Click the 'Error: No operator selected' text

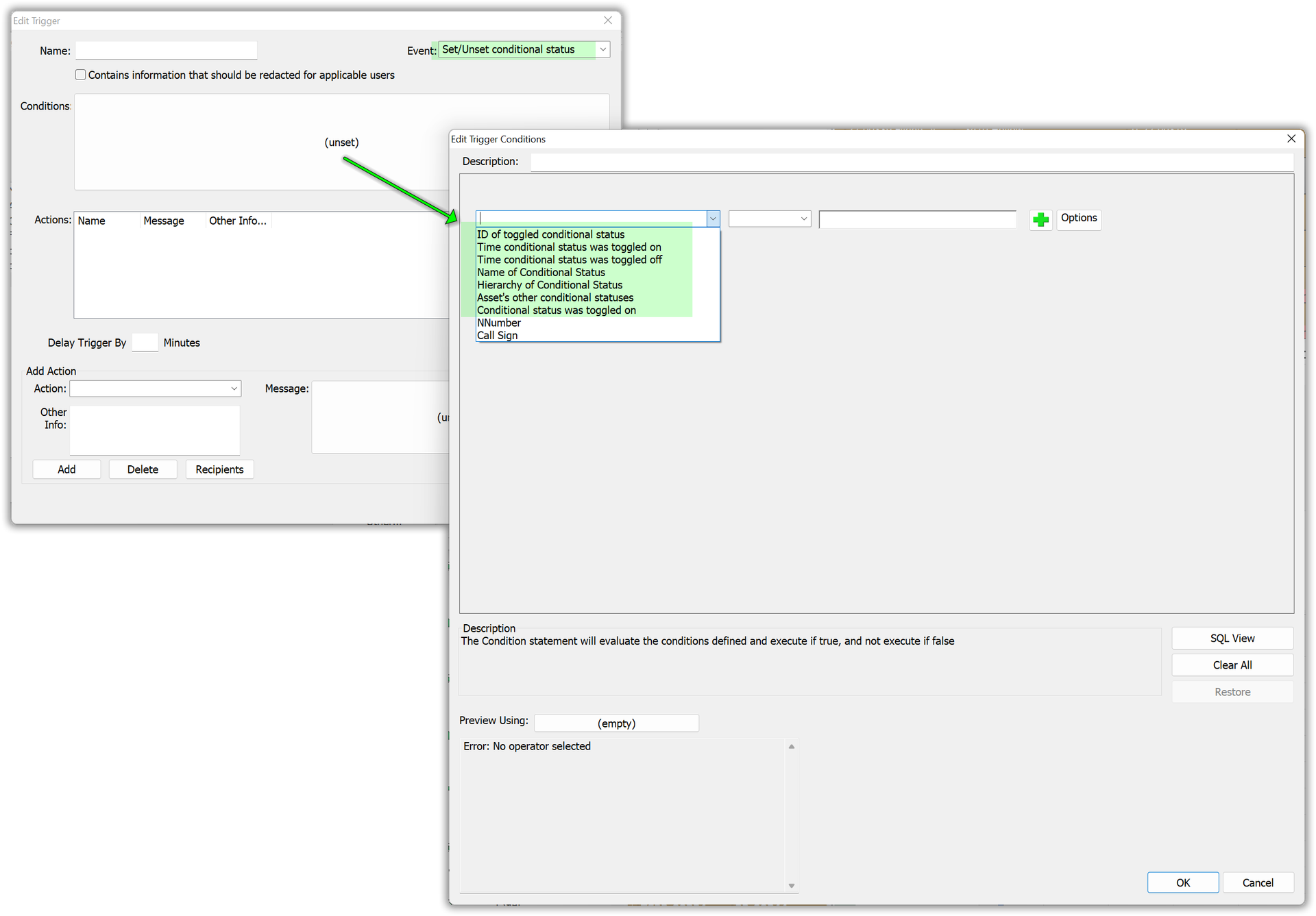(526, 746)
